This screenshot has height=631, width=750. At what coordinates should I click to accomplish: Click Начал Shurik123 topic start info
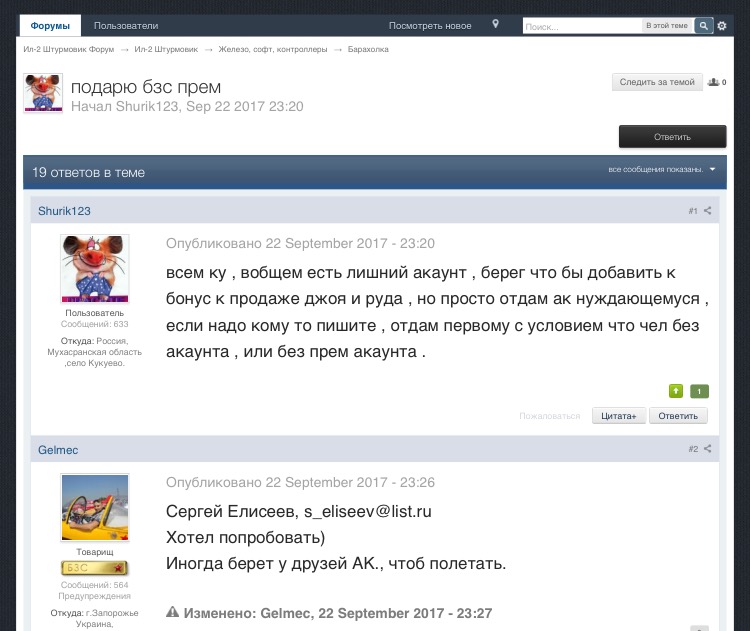coord(187,106)
